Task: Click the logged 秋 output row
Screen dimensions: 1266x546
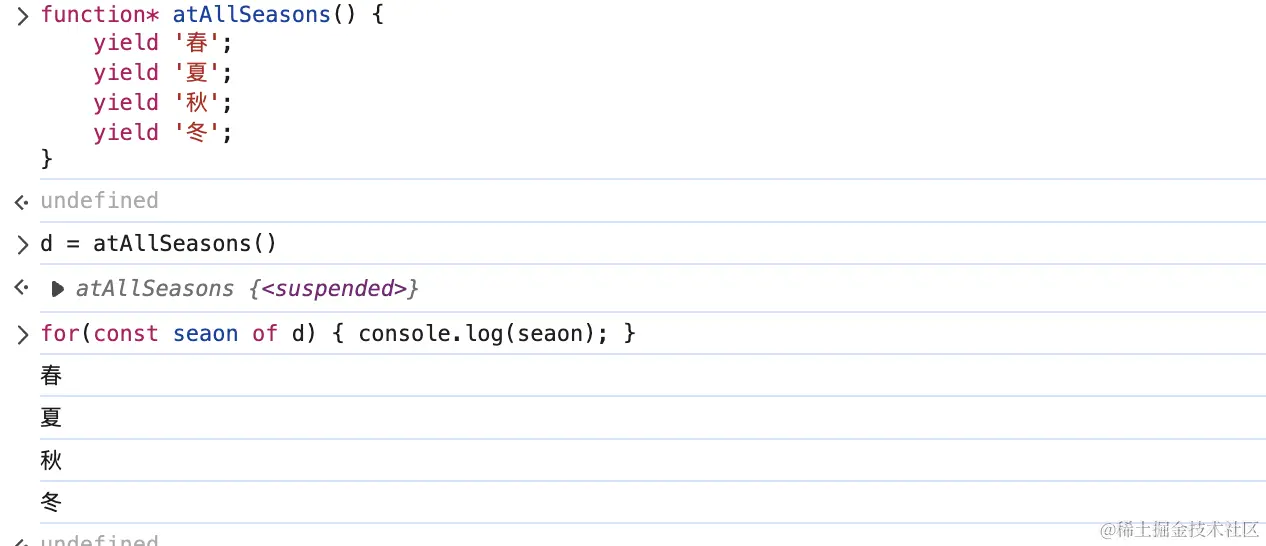Action: click(x=652, y=460)
